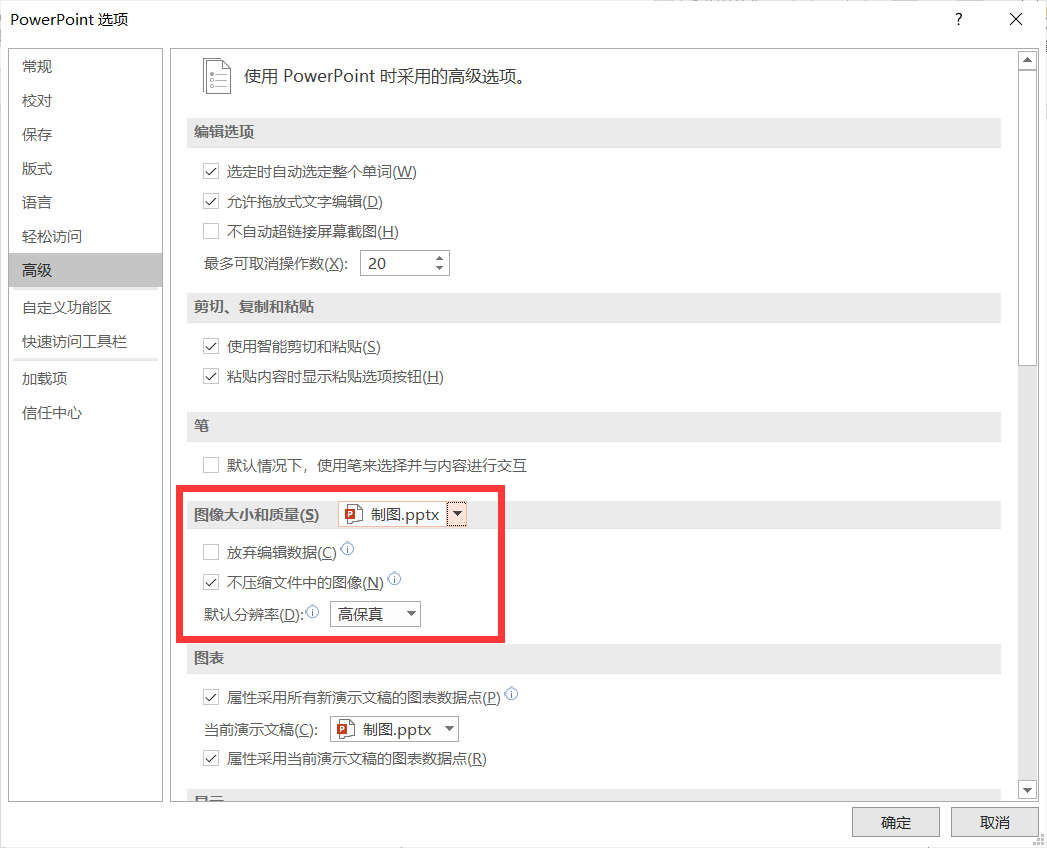The image size is (1047, 848).
Task: Click the info icon next to 默认分辨率
Action: (x=312, y=610)
